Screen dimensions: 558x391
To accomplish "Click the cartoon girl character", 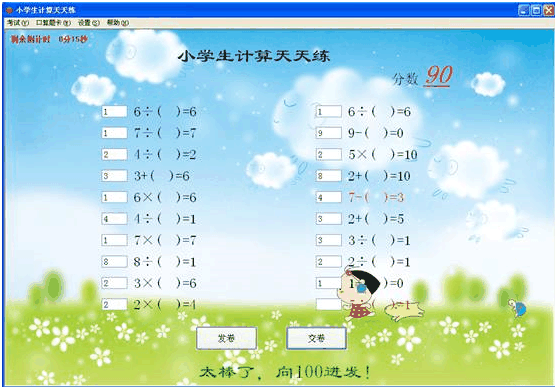I will (358, 294).
